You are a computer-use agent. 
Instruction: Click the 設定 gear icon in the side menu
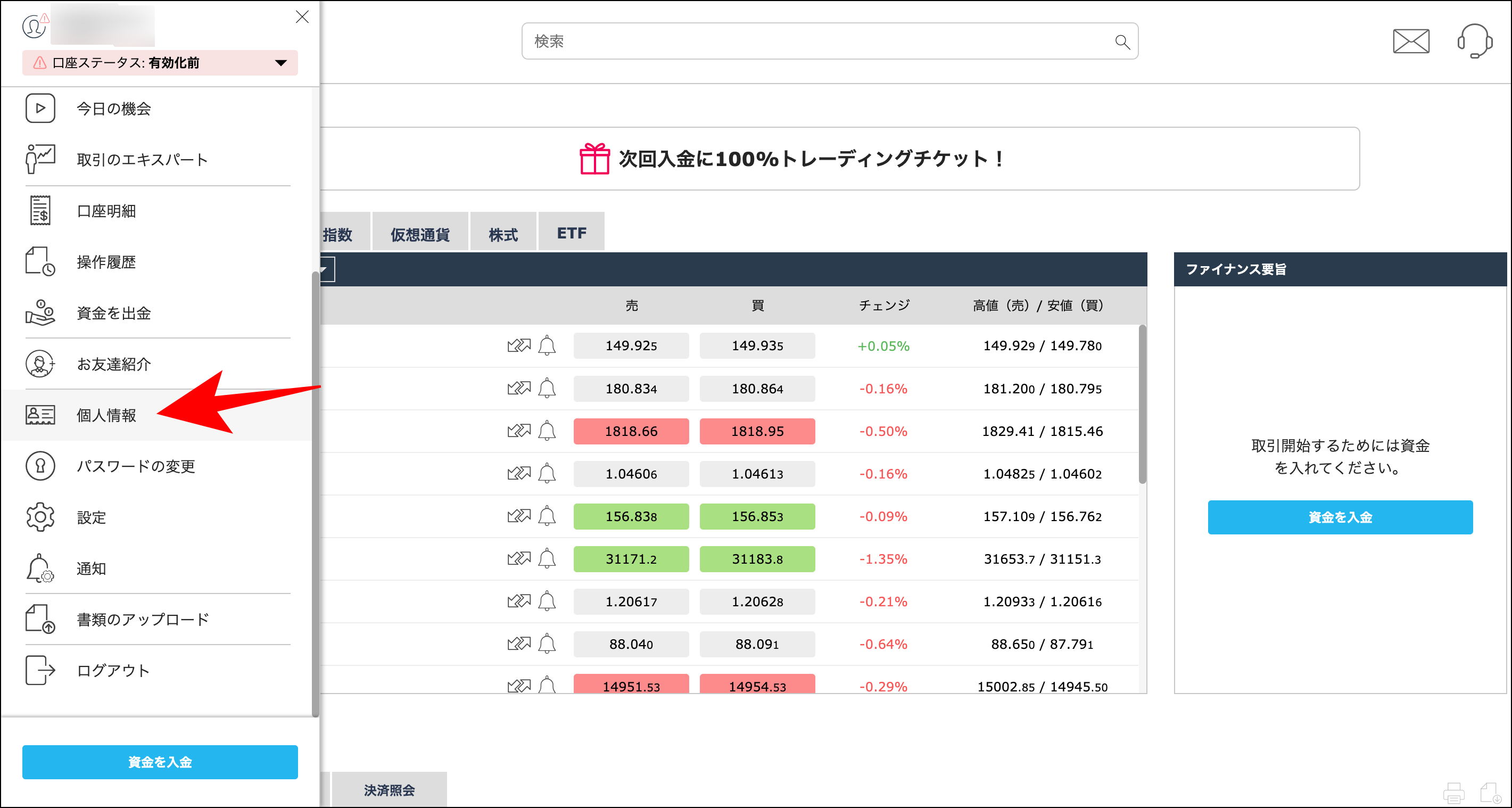pyautogui.click(x=40, y=517)
